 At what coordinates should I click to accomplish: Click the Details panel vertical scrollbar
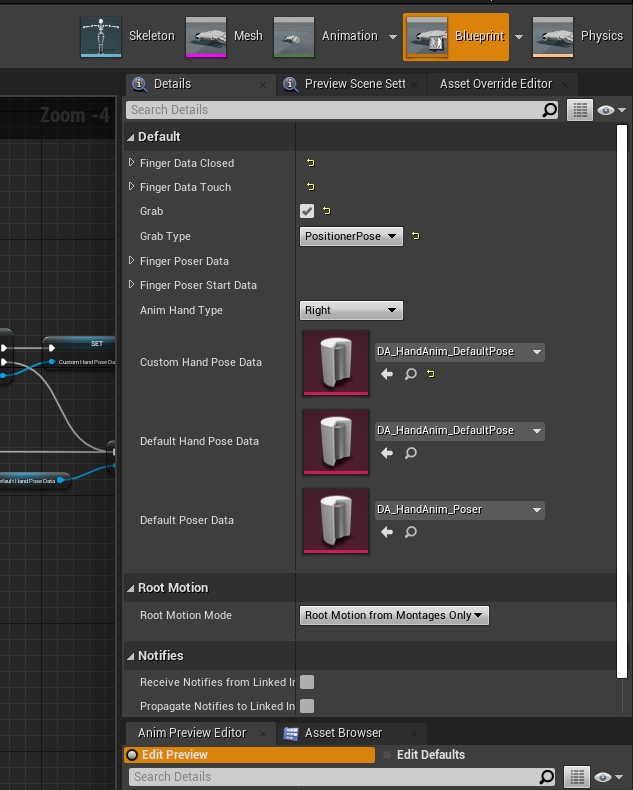point(622,402)
